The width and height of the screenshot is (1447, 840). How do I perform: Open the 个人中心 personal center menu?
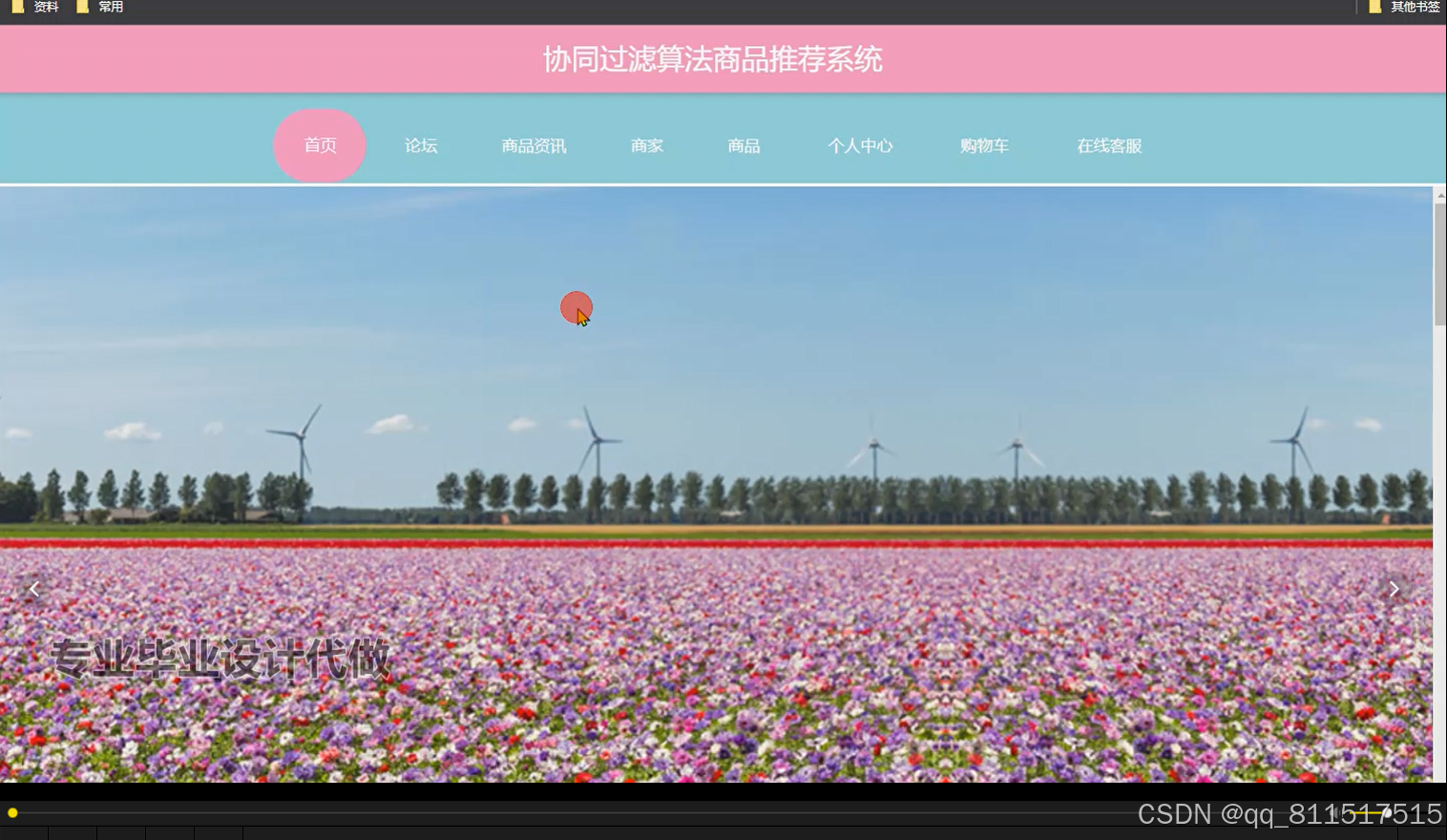[x=859, y=145]
